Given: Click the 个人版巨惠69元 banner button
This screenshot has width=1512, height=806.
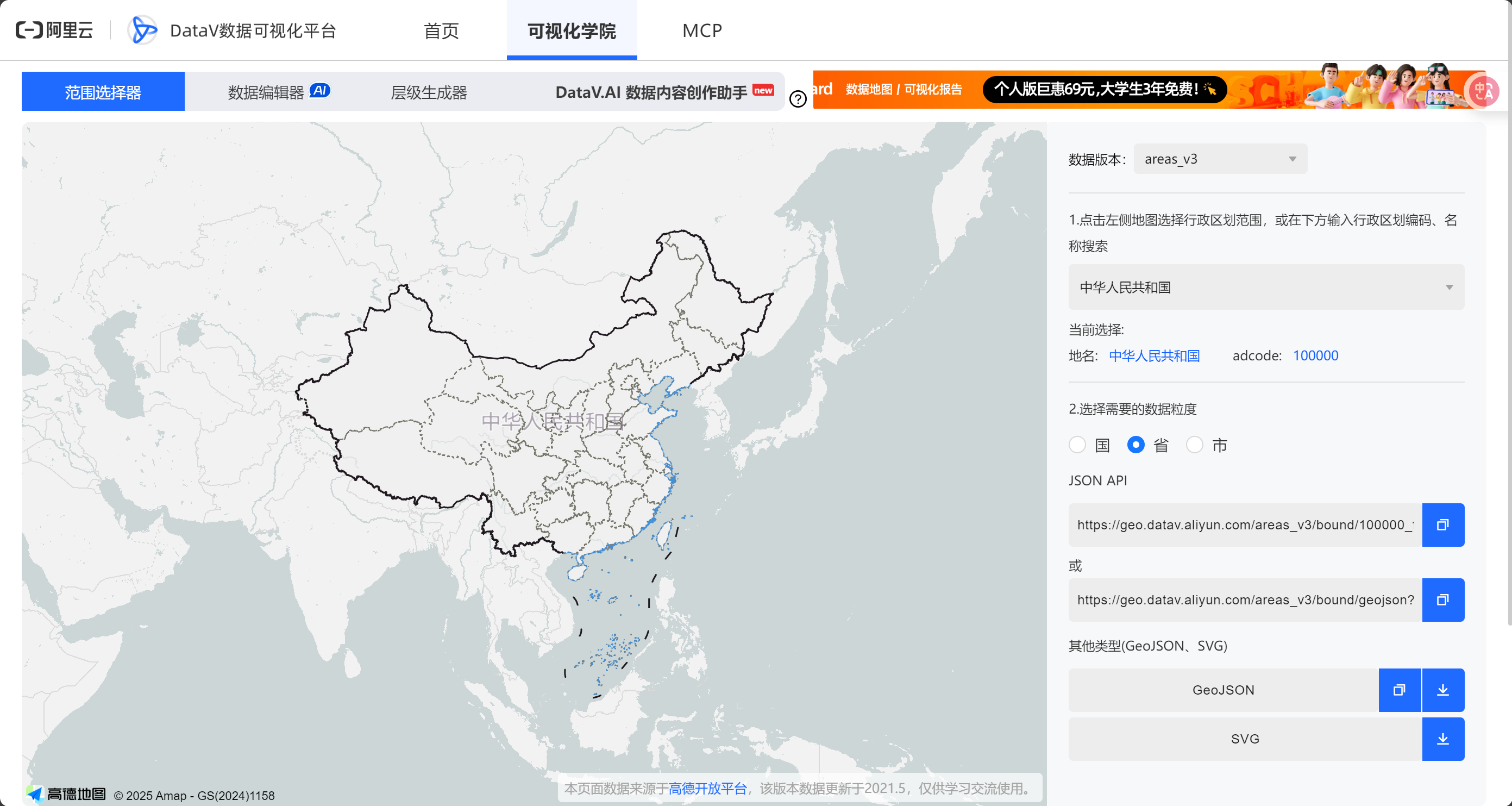Looking at the screenshot, I should (1103, 89).
